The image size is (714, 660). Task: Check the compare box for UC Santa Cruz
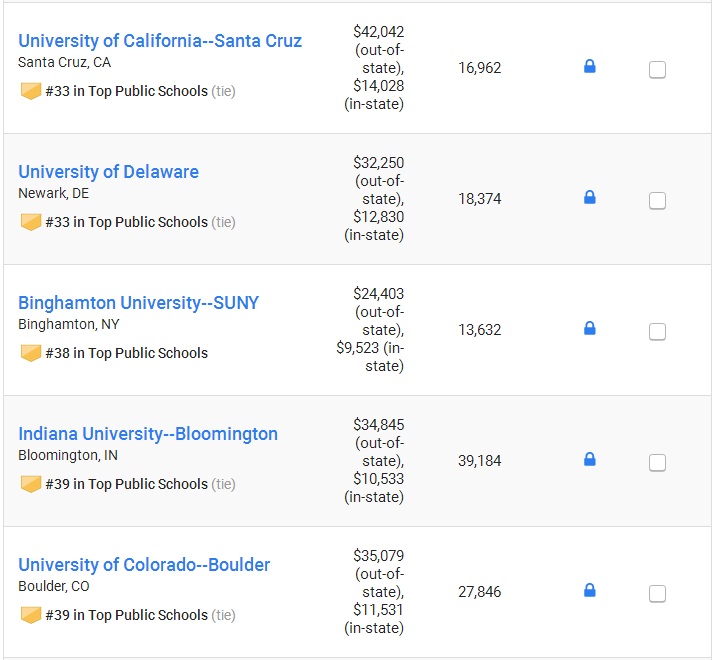(x=657, y=70)
